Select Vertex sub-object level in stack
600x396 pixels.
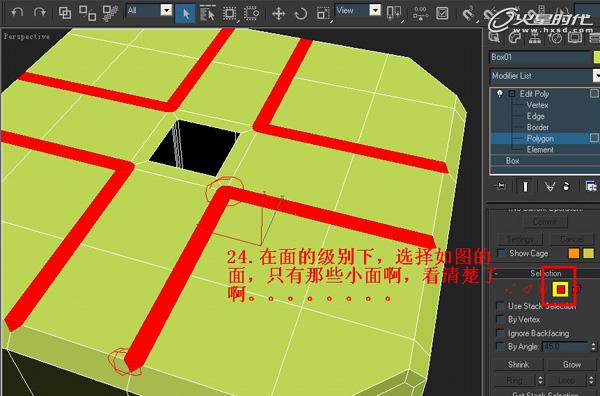pyautogui.click(x=537, y=105)
